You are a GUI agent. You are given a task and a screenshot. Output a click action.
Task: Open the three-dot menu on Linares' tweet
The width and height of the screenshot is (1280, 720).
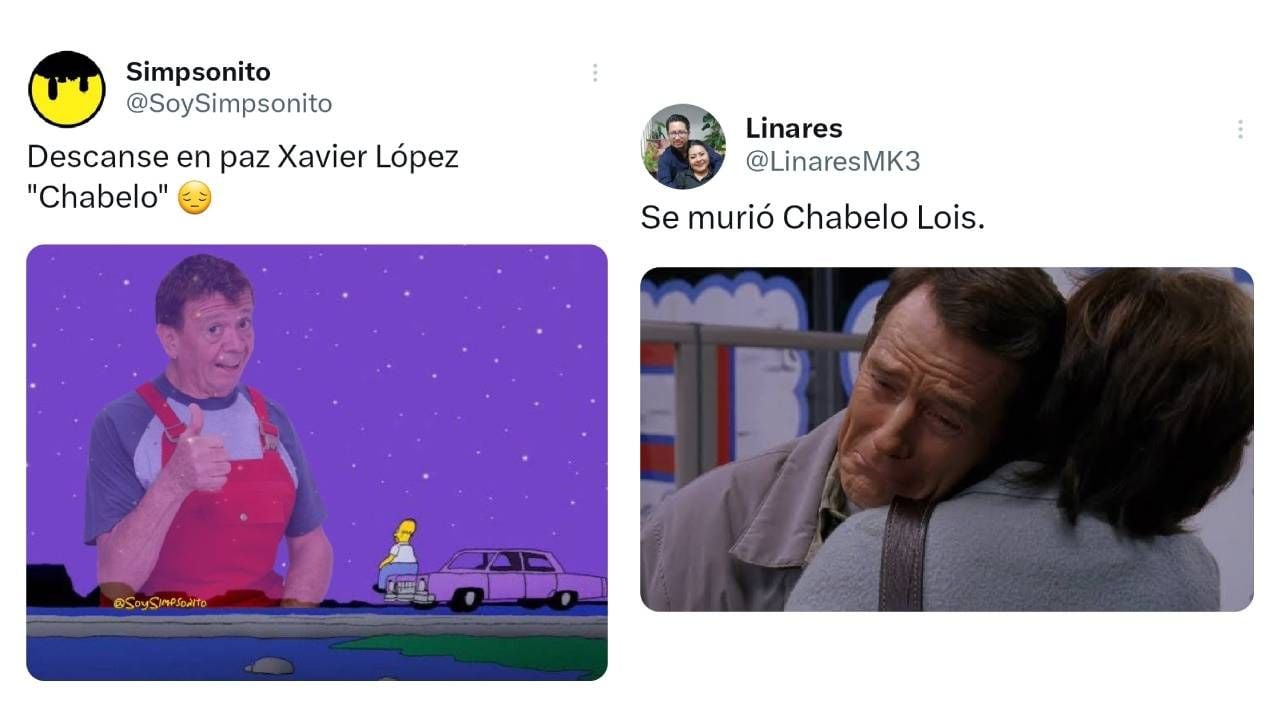point(1240,129)
